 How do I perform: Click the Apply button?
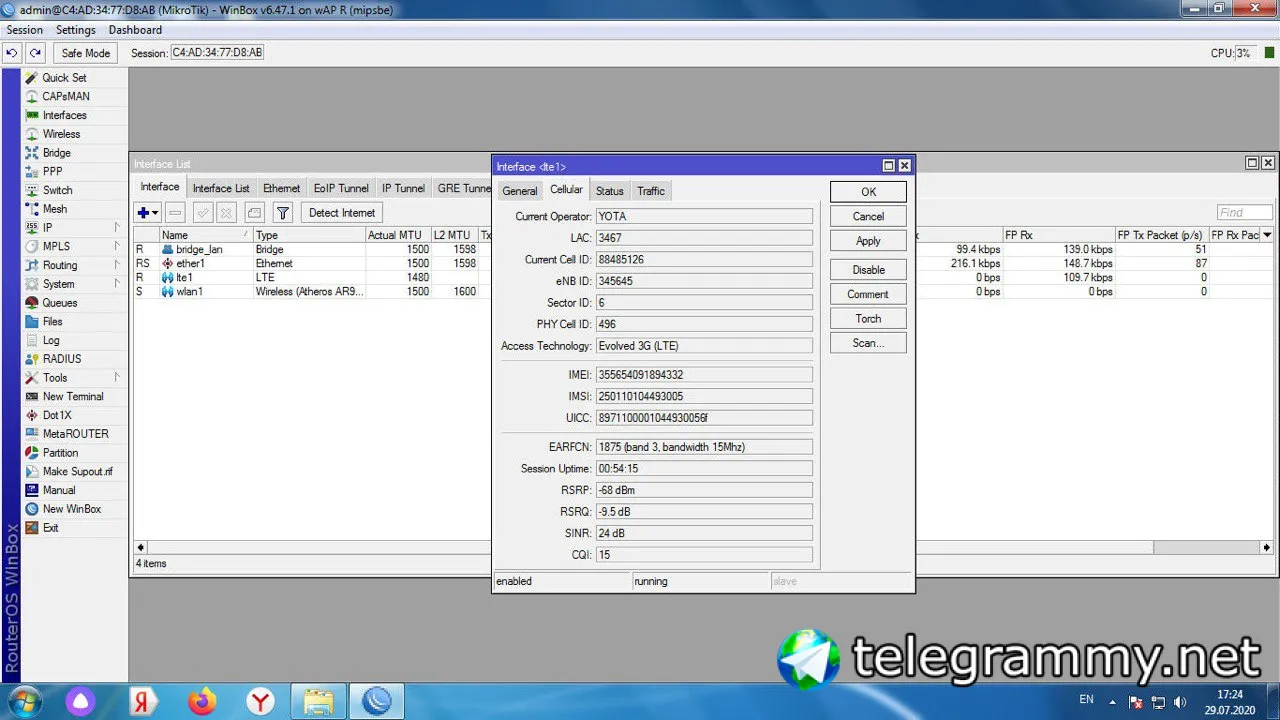point(868,241)
